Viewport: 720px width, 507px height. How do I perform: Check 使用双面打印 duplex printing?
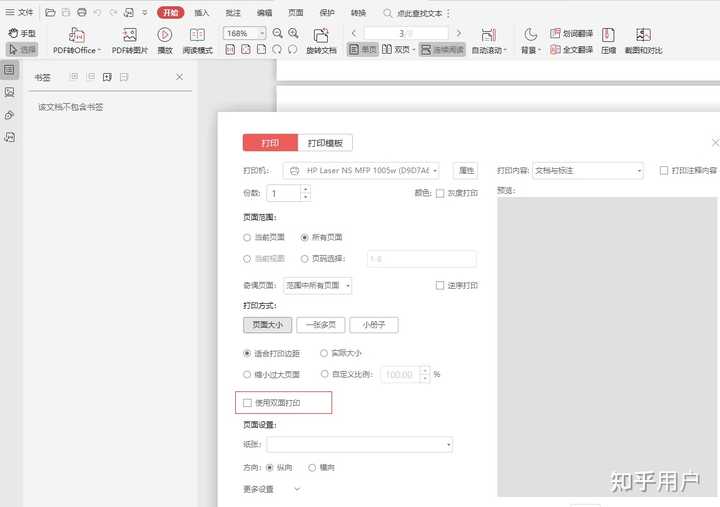(247, 403)
